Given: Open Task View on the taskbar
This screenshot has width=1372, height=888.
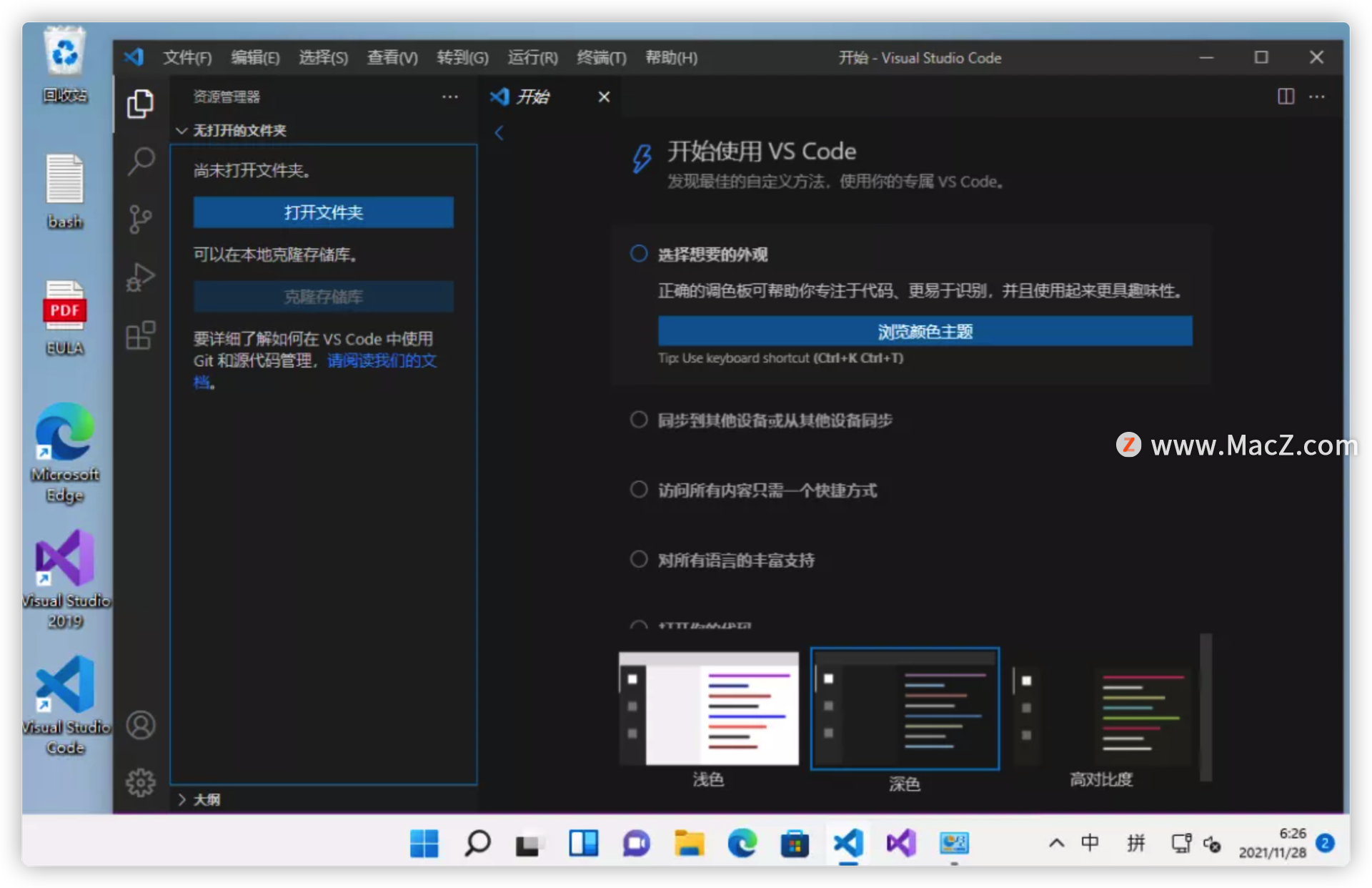Looking at the screenshot, I should pos(530,844).
